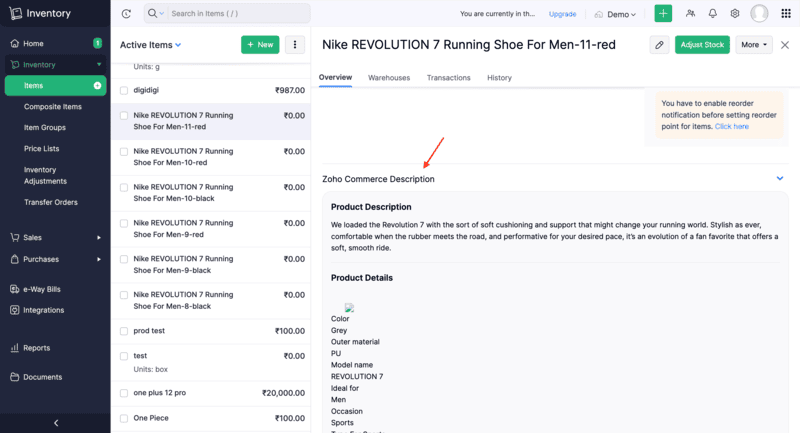Open the Transactions tab
800x433 pixels.
(x=448, y=77)
